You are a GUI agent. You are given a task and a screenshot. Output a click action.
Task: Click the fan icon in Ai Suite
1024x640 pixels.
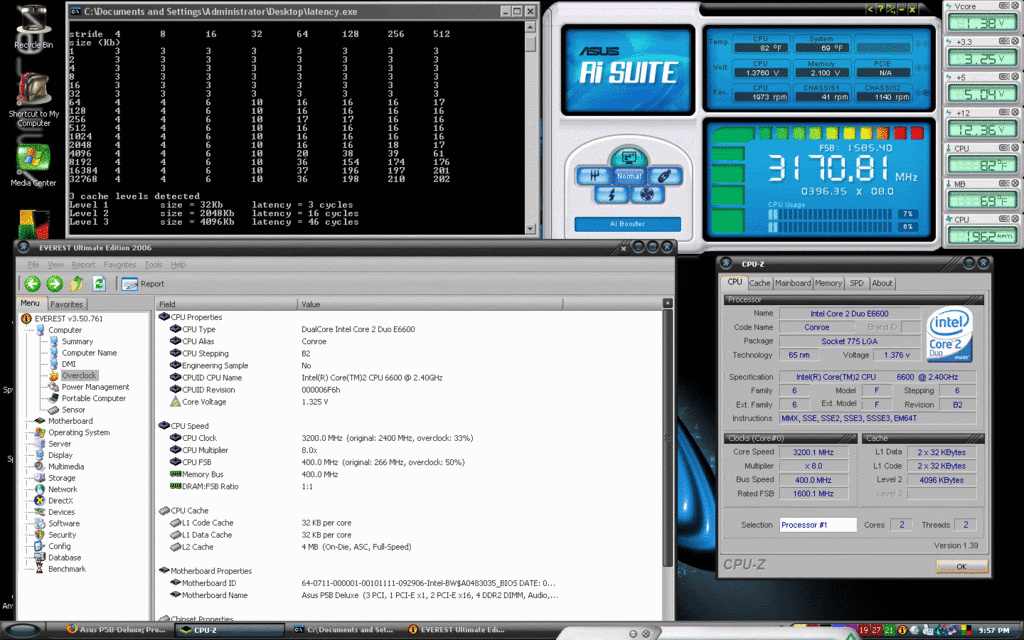[x=647, y=194]
